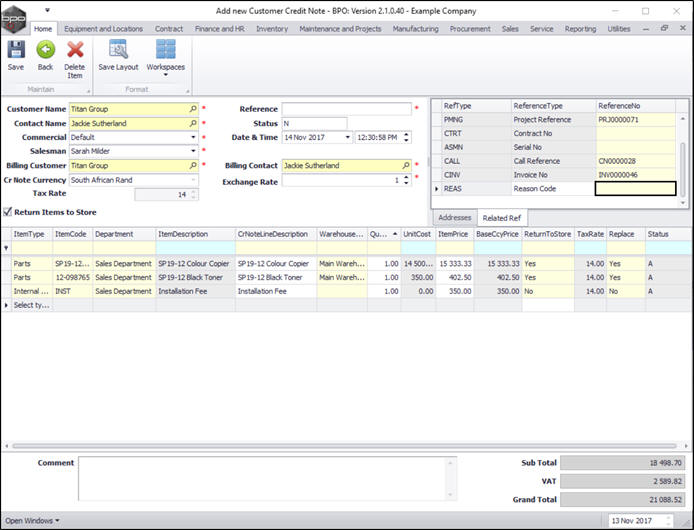694x530 pixels.
Task: Click the Contract No reference cell
Action: [x=635, y=133]
